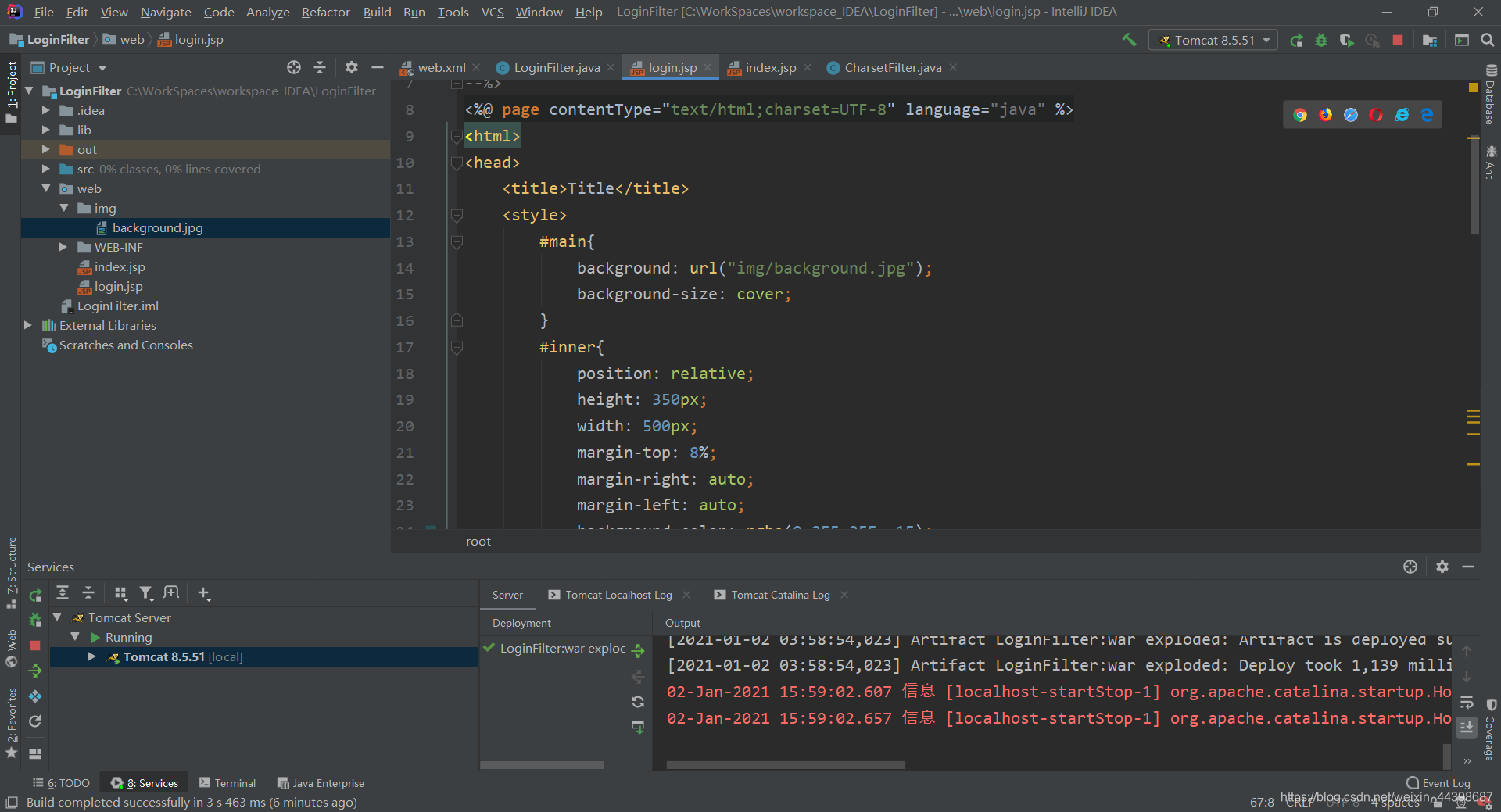
Task: Preview page in Chrome browser
Action: point(1300,115)
